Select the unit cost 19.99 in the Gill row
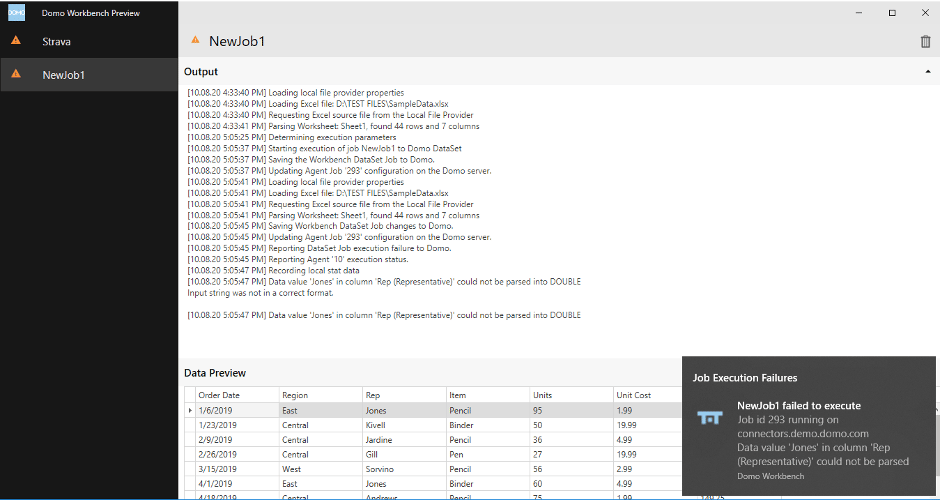 pos(648,455)
